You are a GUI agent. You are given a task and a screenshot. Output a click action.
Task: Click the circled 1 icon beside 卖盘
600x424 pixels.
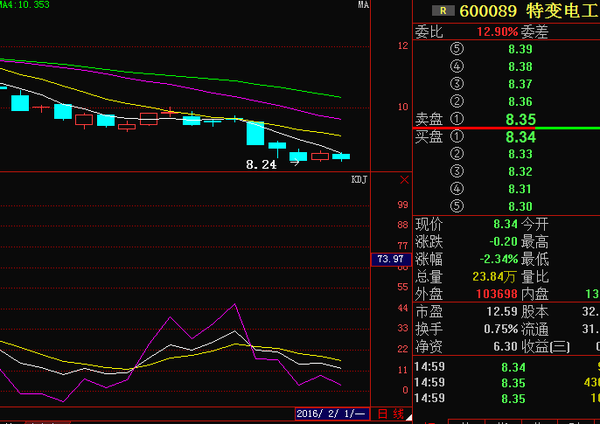coord(457,119)
